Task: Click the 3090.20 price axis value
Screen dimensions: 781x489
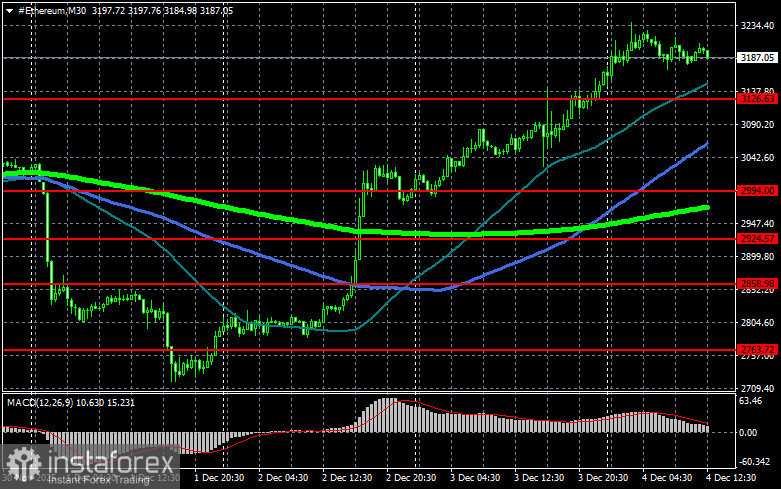Action: 757,124
